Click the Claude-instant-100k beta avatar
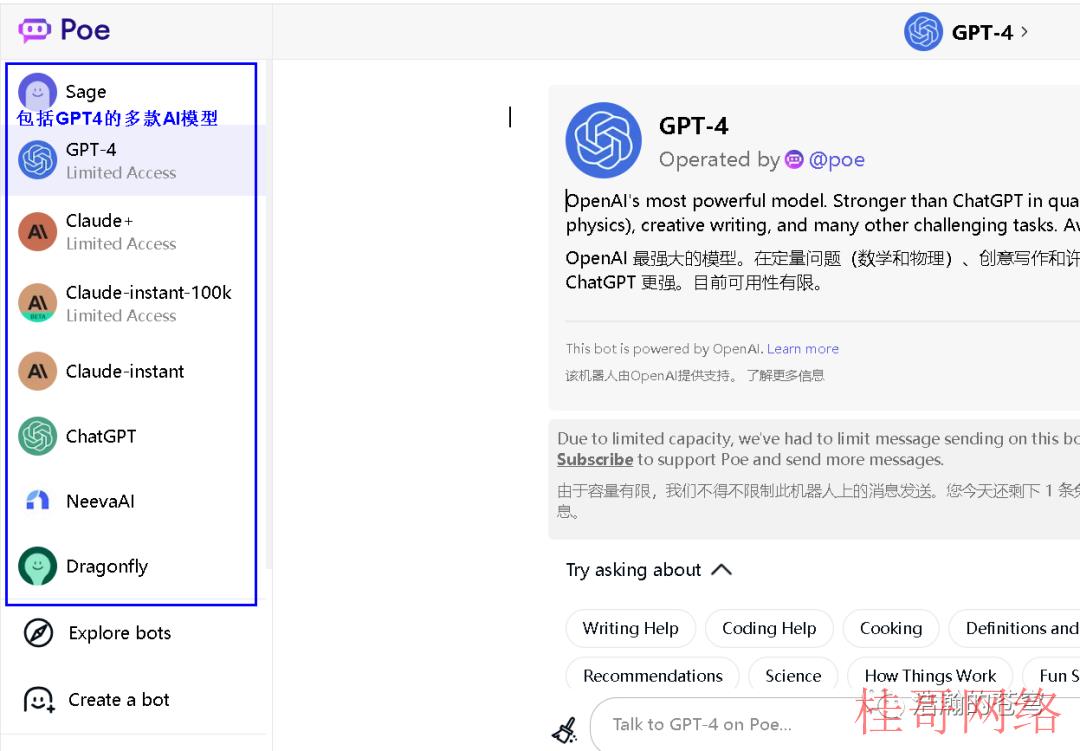1080x751 pixels. [x=37, y=302]
